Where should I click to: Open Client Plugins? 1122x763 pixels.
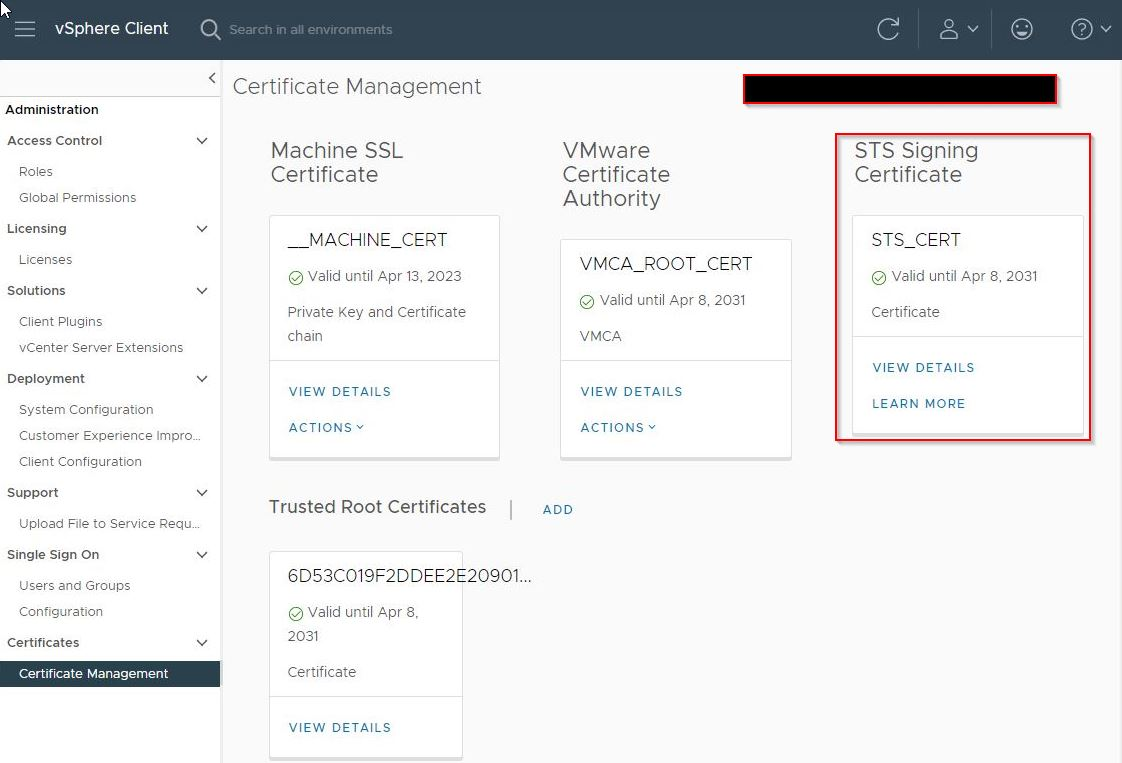pos(60,321)
